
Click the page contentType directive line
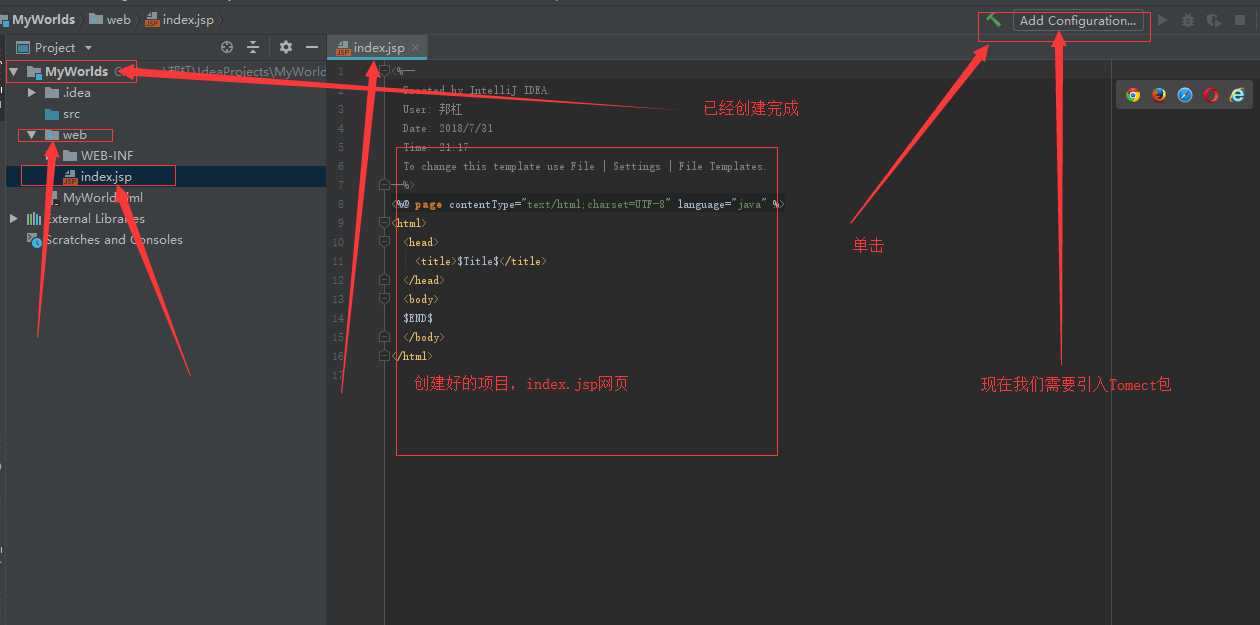588,204
